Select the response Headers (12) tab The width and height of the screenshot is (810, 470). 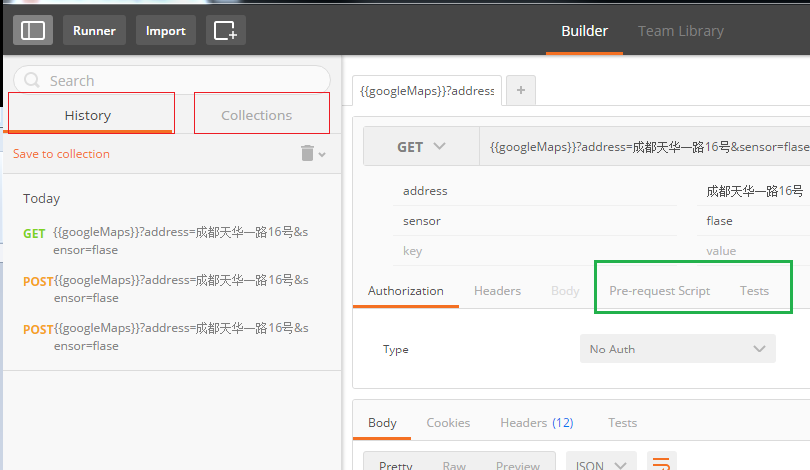pos(537,423)
